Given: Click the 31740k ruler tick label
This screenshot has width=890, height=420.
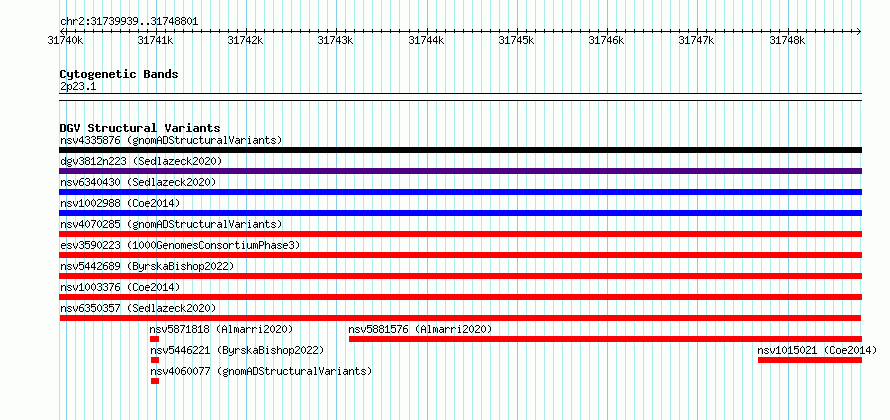Looking at the screenshot, I should pos(66,40).
